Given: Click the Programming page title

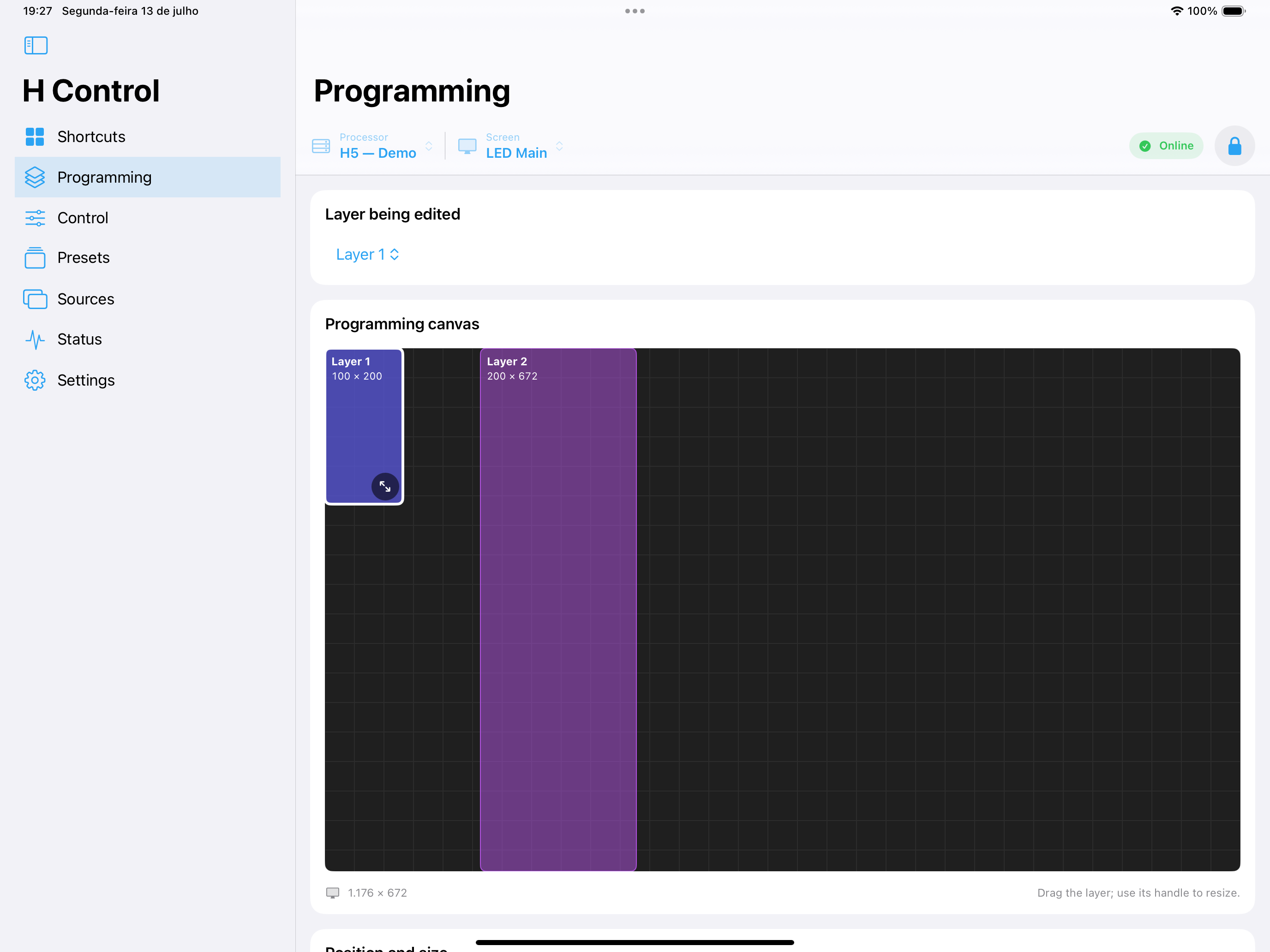Looking at the screenshot, I should (x=412, y=91).
